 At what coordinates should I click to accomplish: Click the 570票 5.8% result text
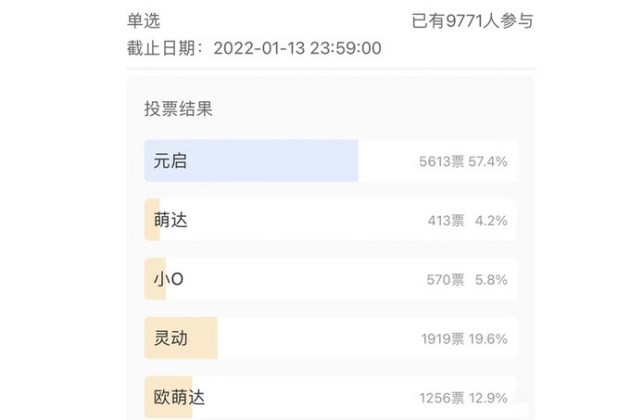tap(467, 280)
